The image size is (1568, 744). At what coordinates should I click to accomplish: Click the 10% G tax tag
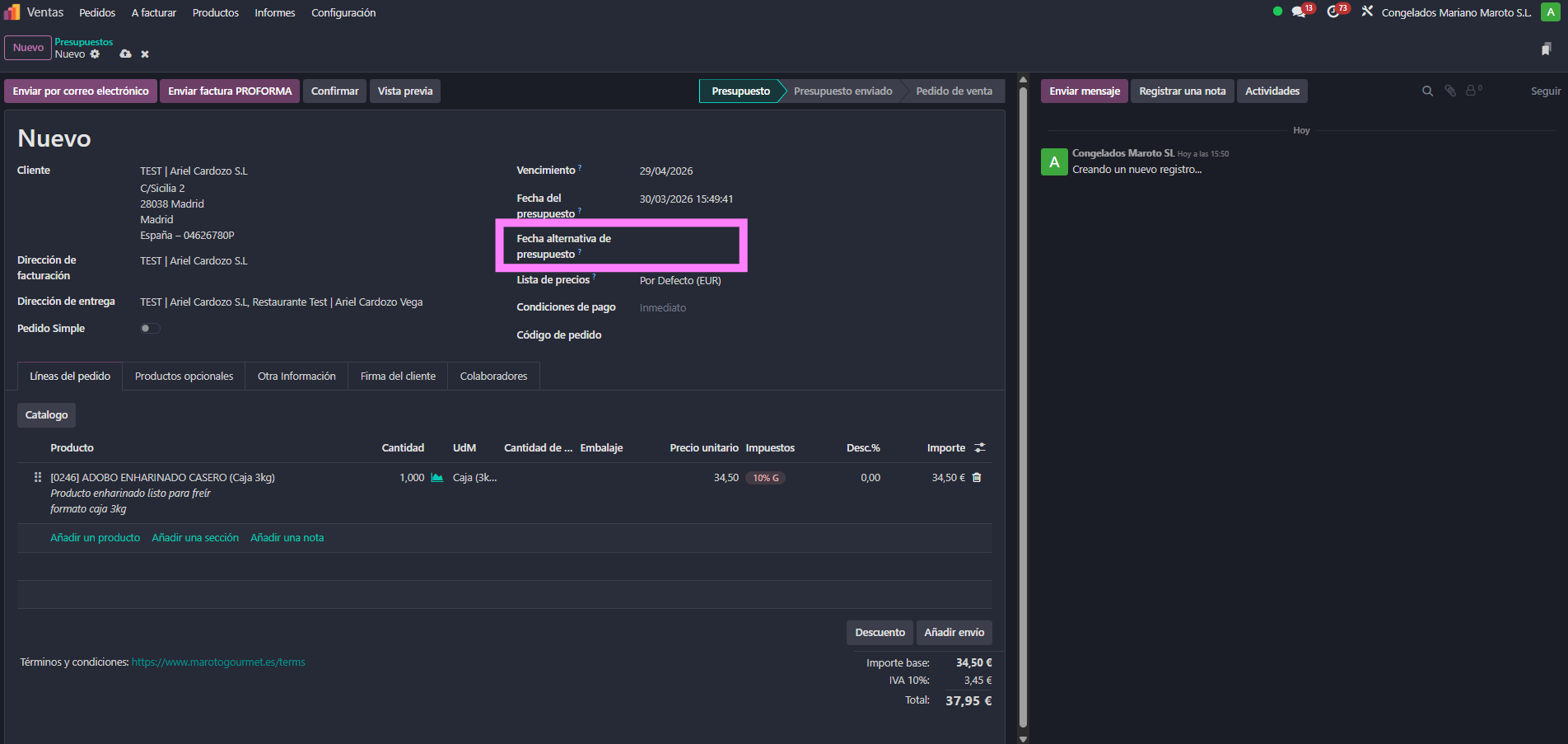pyautogui.click(x=765, y=478)
